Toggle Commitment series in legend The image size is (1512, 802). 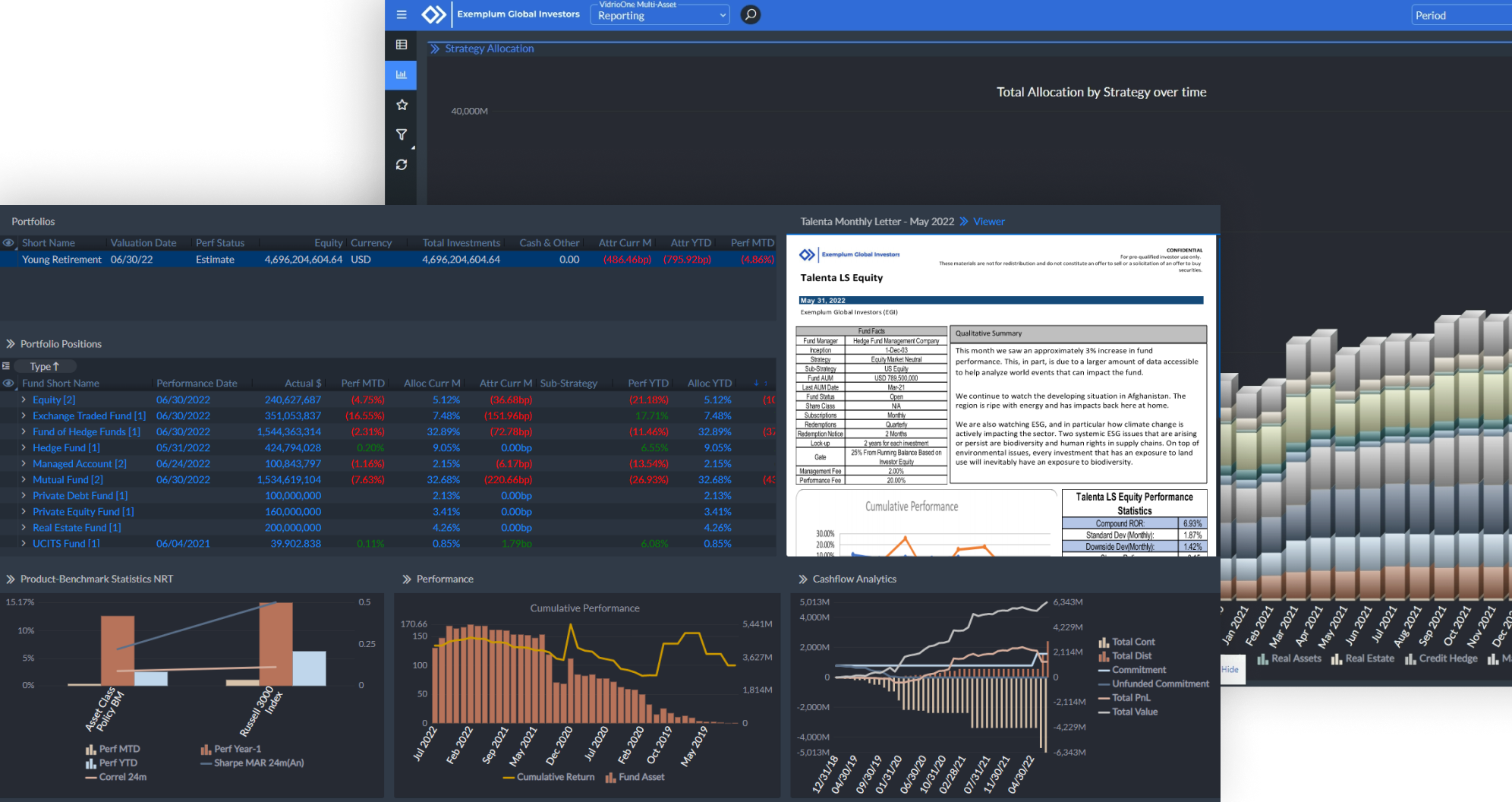pyautogui.click(x=1132, y=670)
